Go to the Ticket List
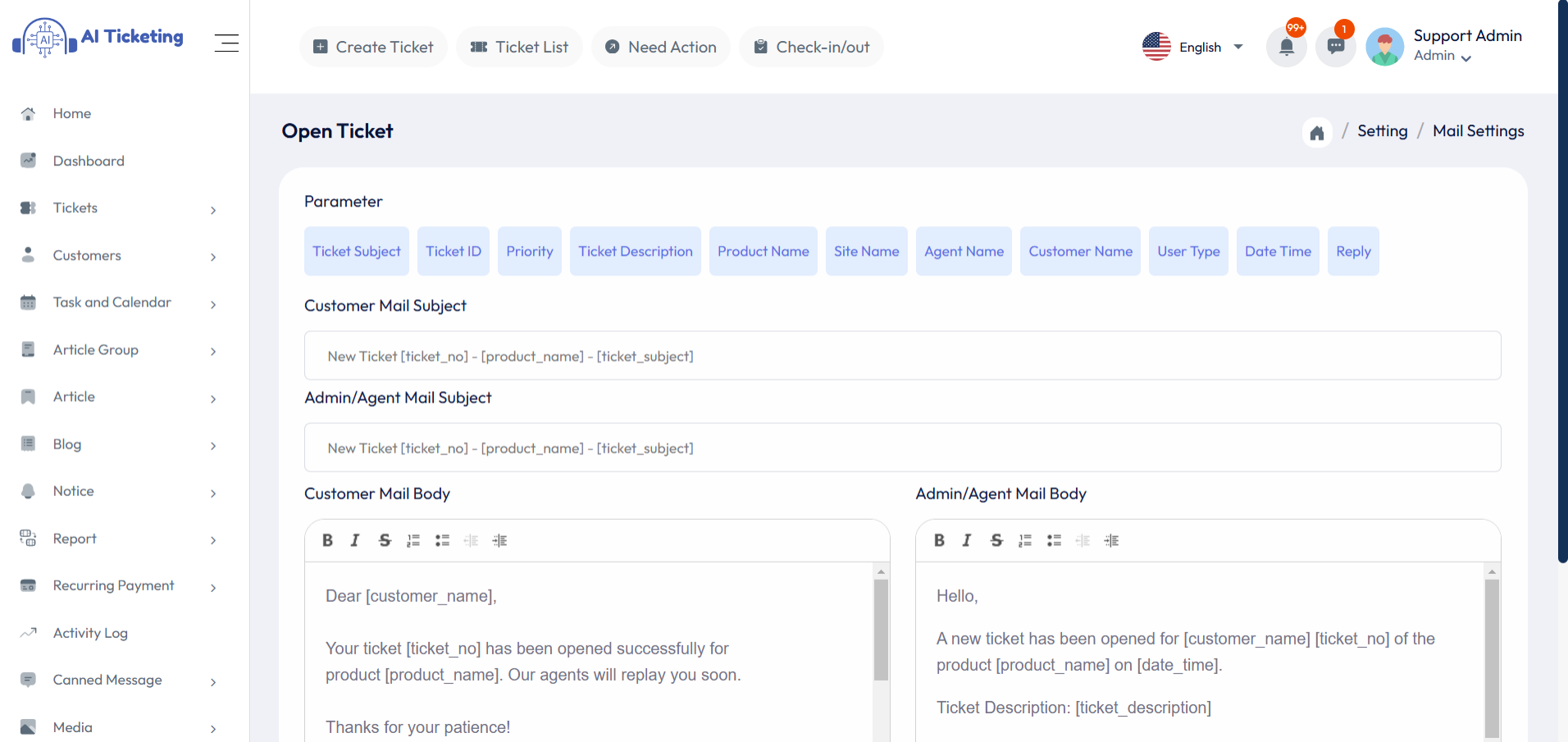The width and height of the screenshot is (1568, 742). 519,47
